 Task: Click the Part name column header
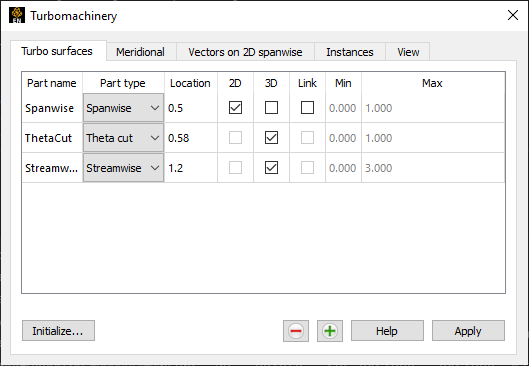(x=52, y=83)
